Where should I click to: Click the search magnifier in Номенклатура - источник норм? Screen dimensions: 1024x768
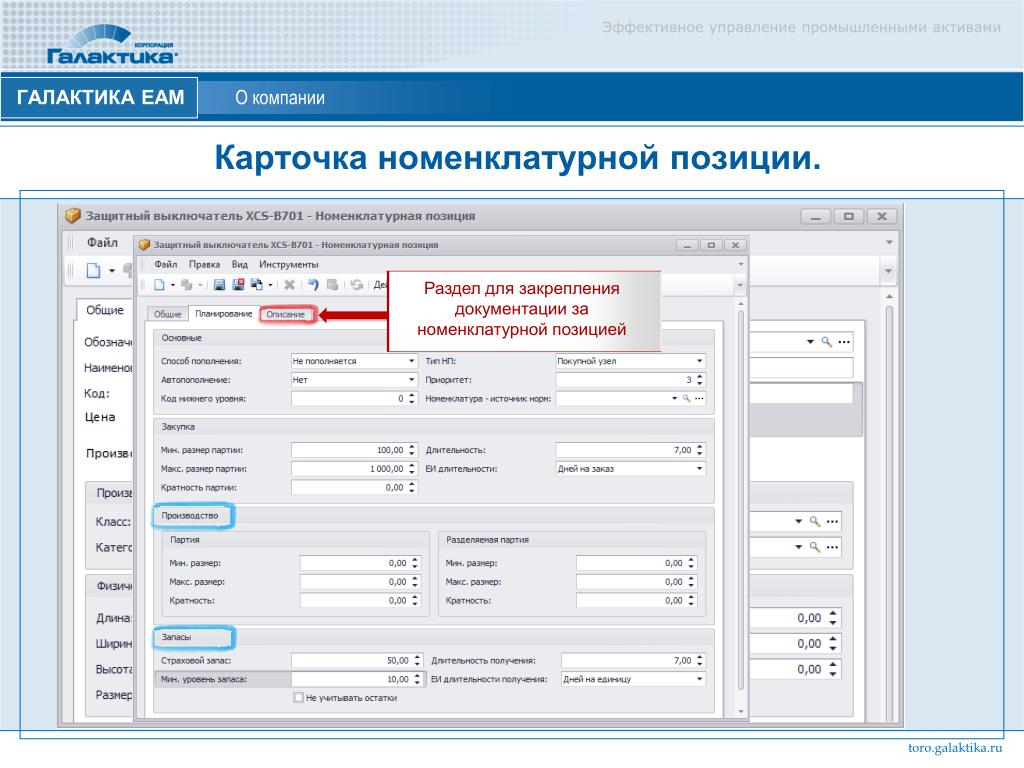(686, 398)
